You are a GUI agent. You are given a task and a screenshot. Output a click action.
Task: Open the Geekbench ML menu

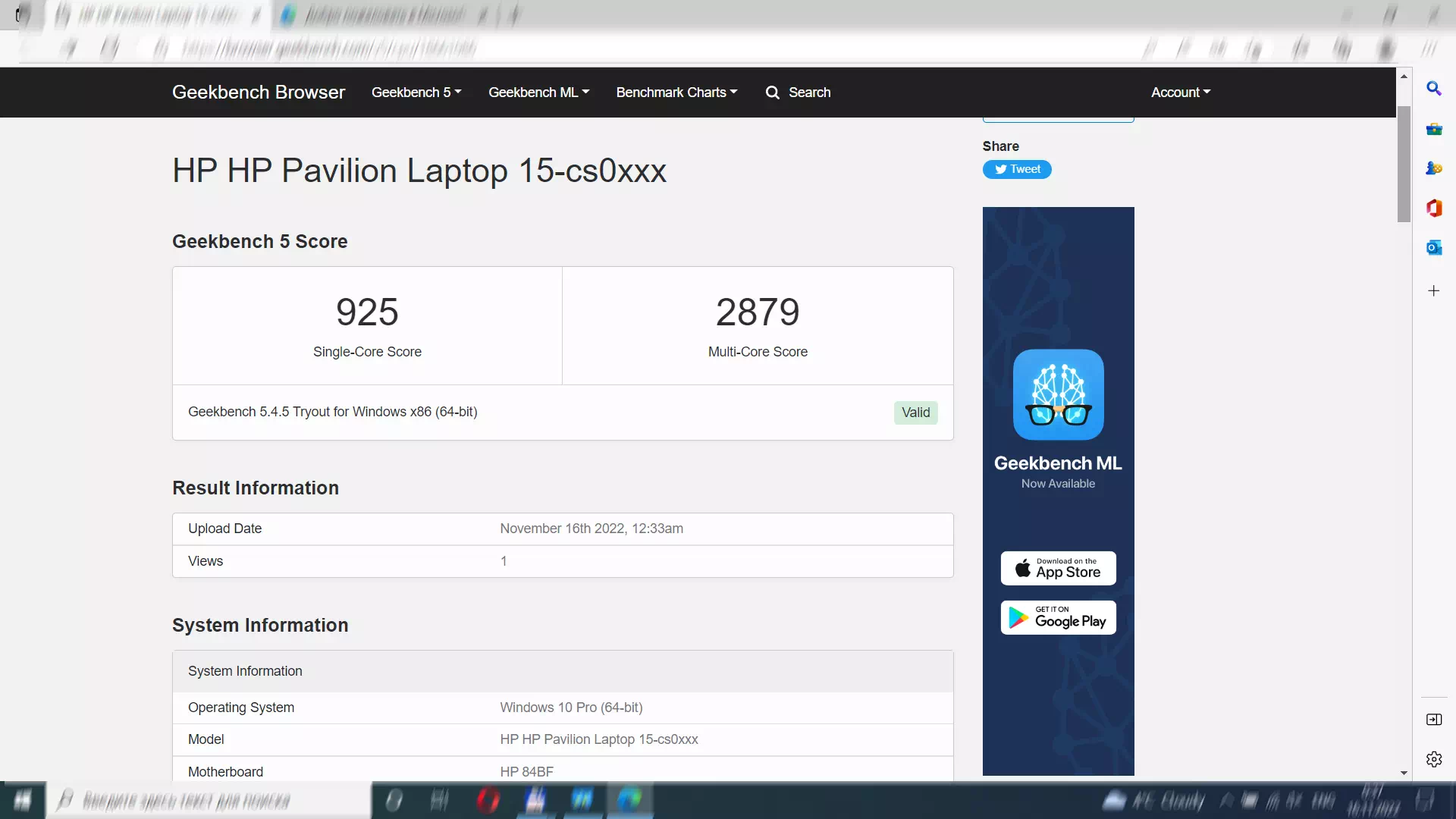point(538,92)
